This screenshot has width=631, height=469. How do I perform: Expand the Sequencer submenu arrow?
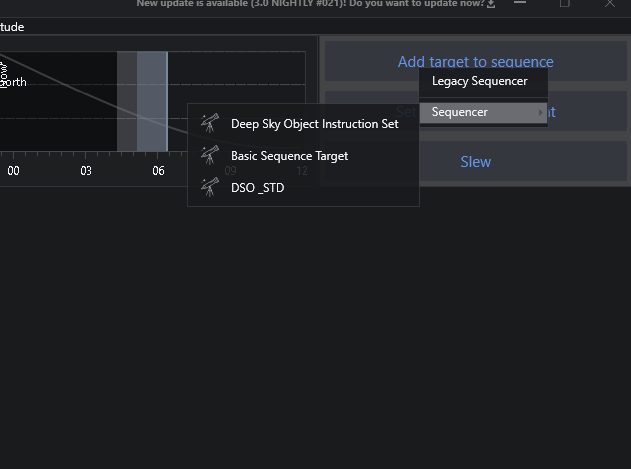[541, 113]
